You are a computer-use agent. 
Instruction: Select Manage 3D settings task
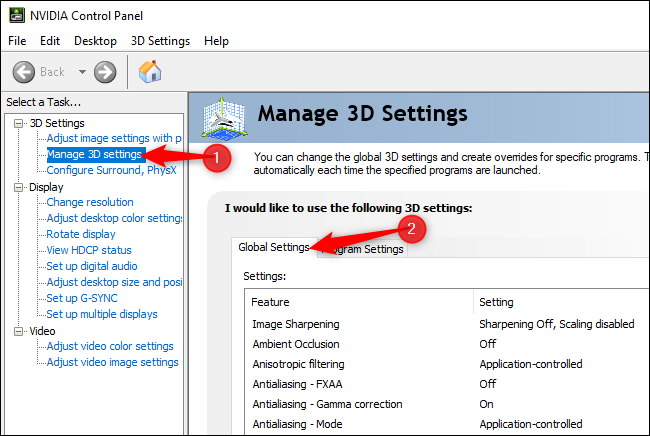point(94,154)
